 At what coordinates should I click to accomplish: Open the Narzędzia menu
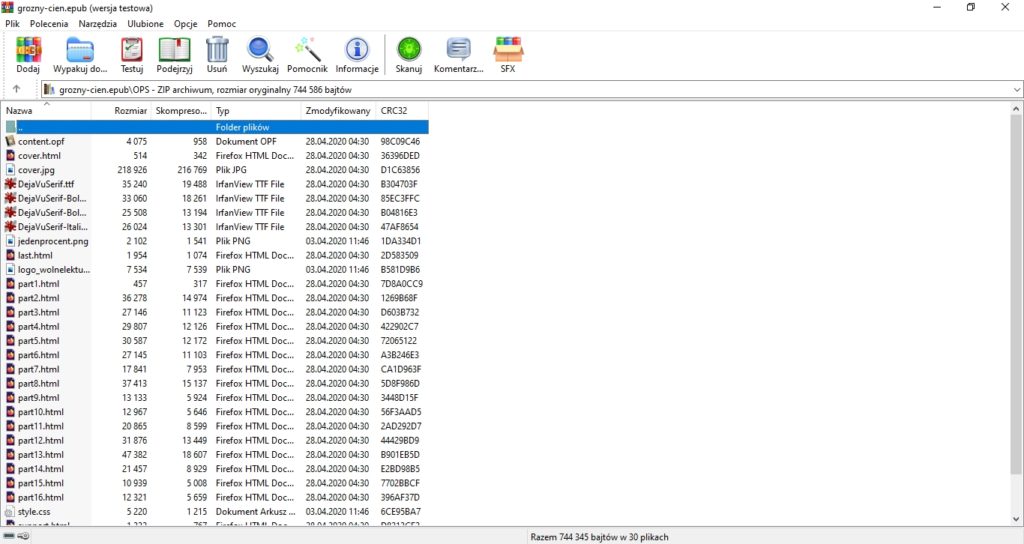97,24
